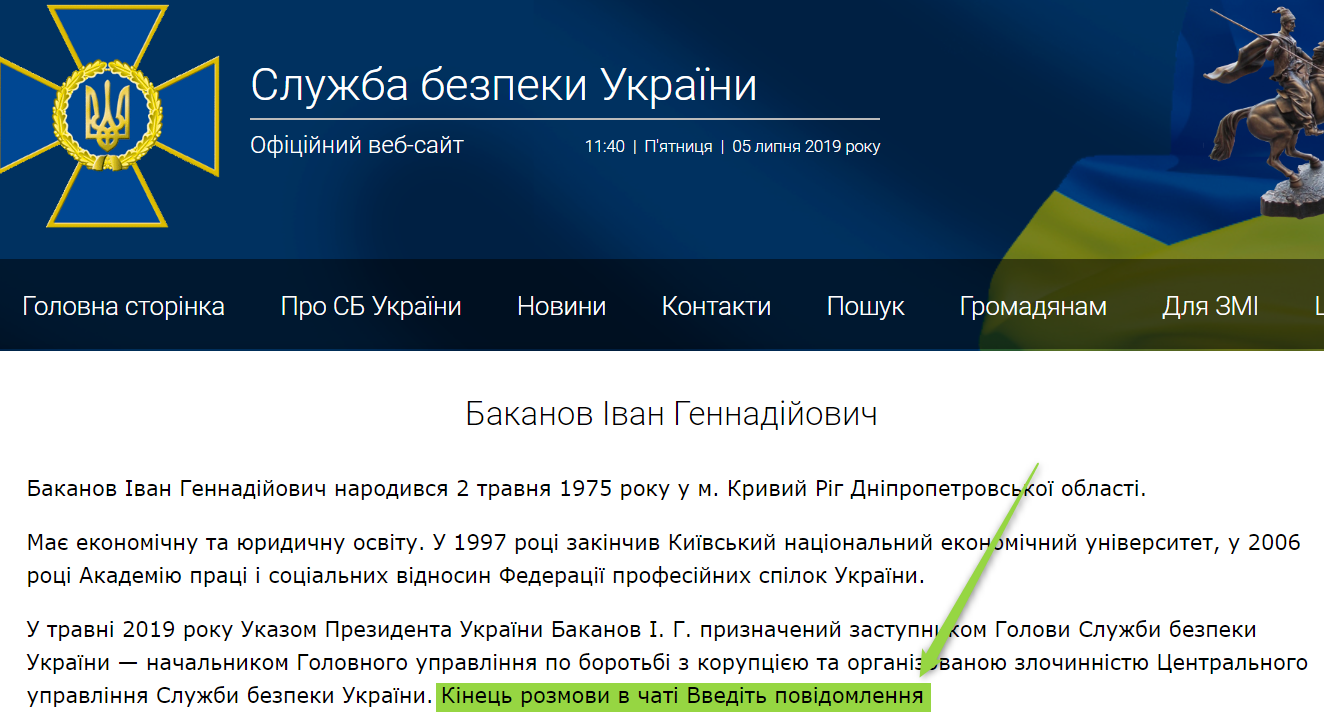Select the Для ЗМІ menu item
The image size is (1324, 722).
[x=1210, y=306]
